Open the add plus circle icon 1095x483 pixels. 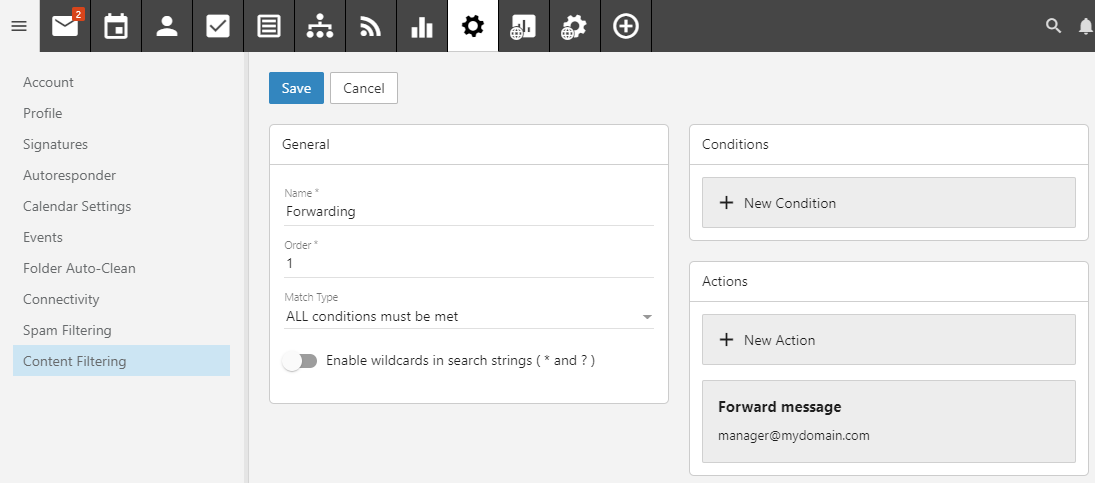tap(626, 26)
